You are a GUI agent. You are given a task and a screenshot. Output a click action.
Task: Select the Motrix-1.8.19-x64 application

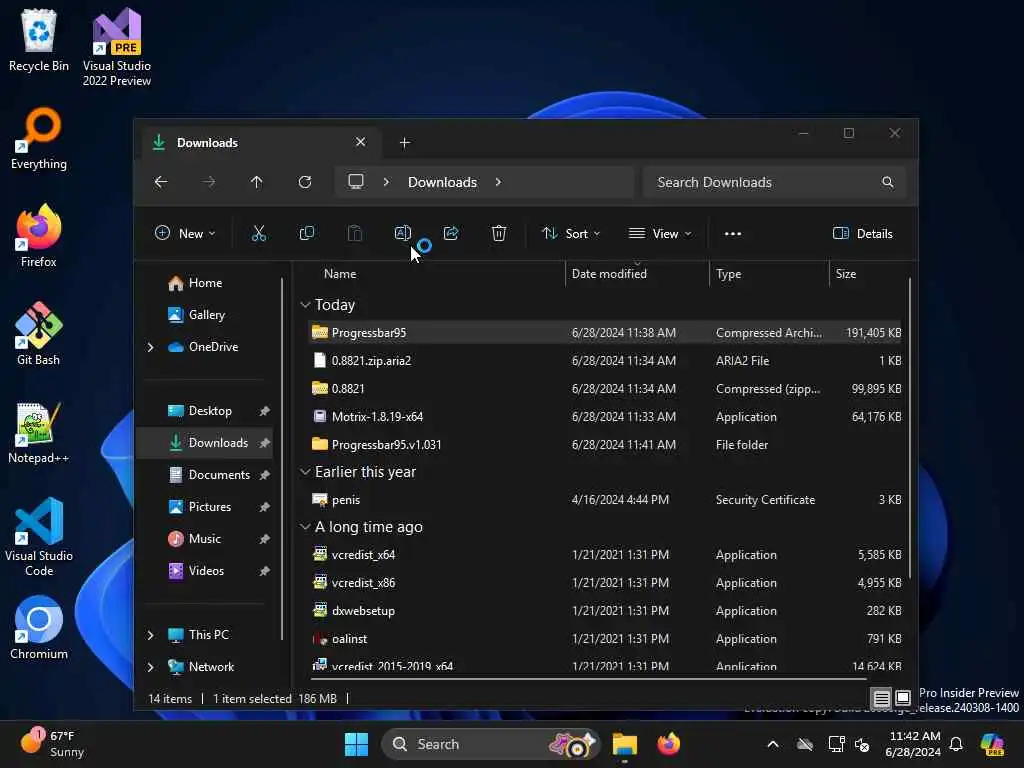pyautogui.click(x=605, y=417)
